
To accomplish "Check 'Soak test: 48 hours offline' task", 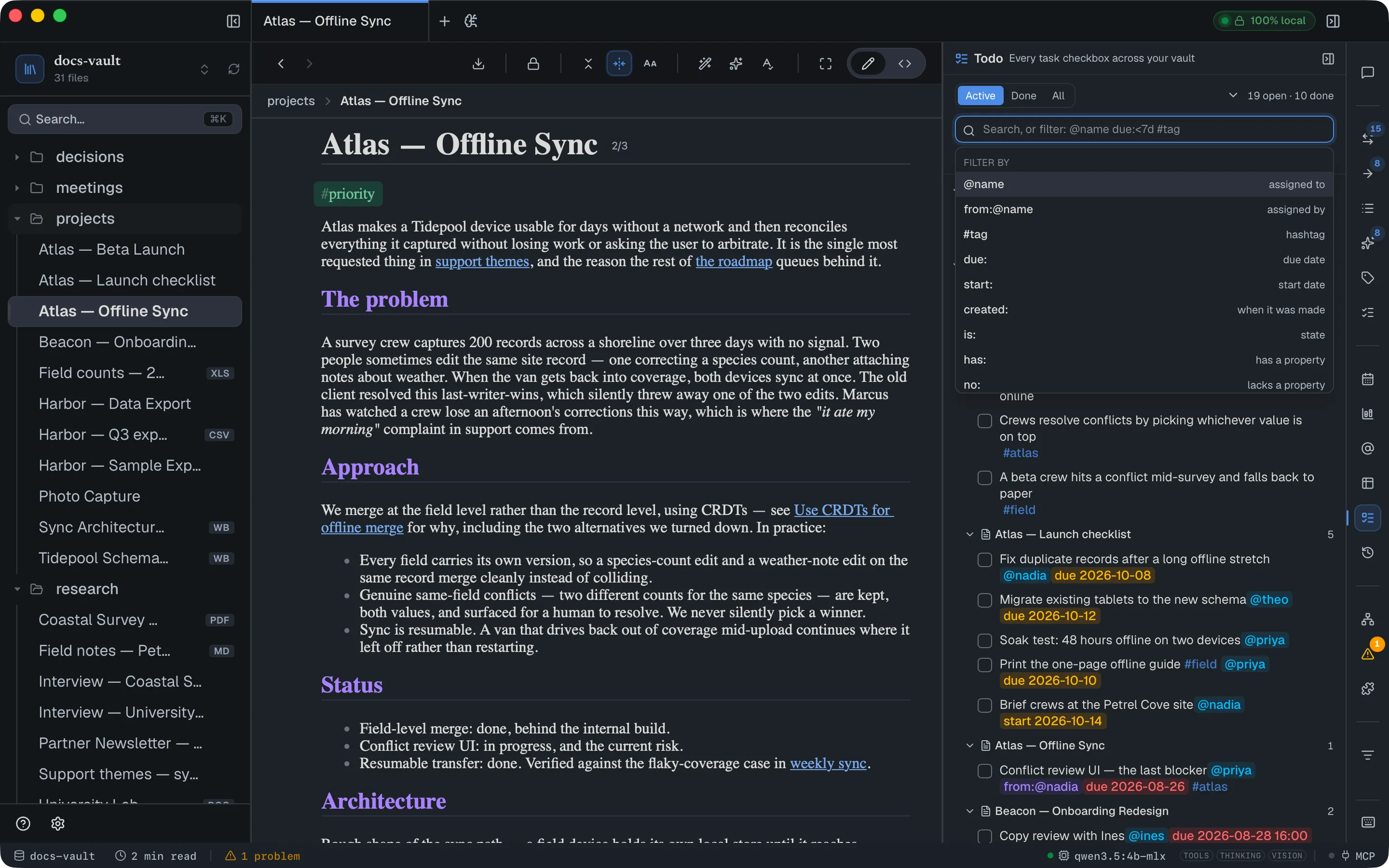I will pos(985,641).
